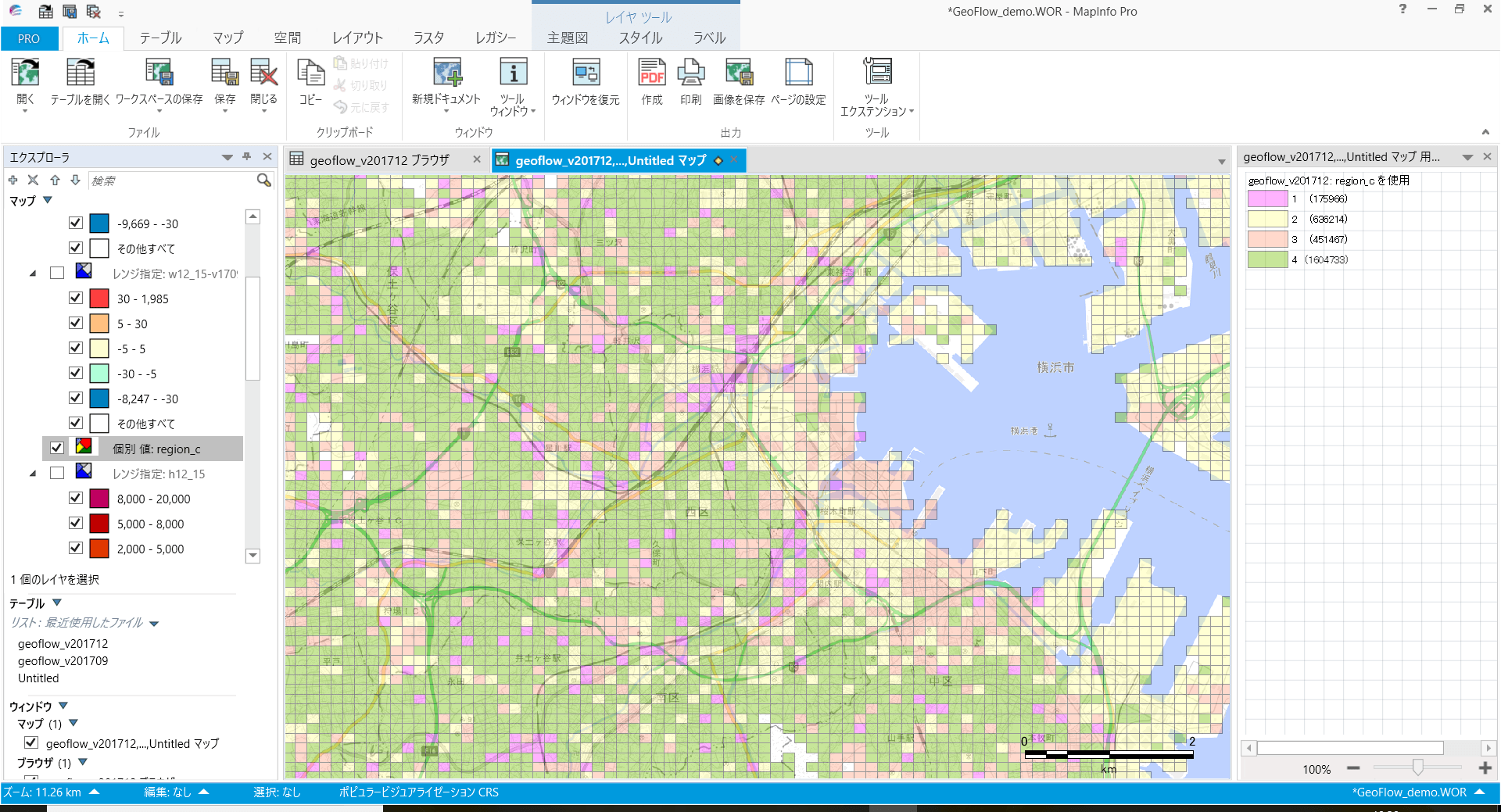Screen dimensions: 1501x812
Task: Open the zoom dropdown in the status bar
Action: click(x=95, y=792)
